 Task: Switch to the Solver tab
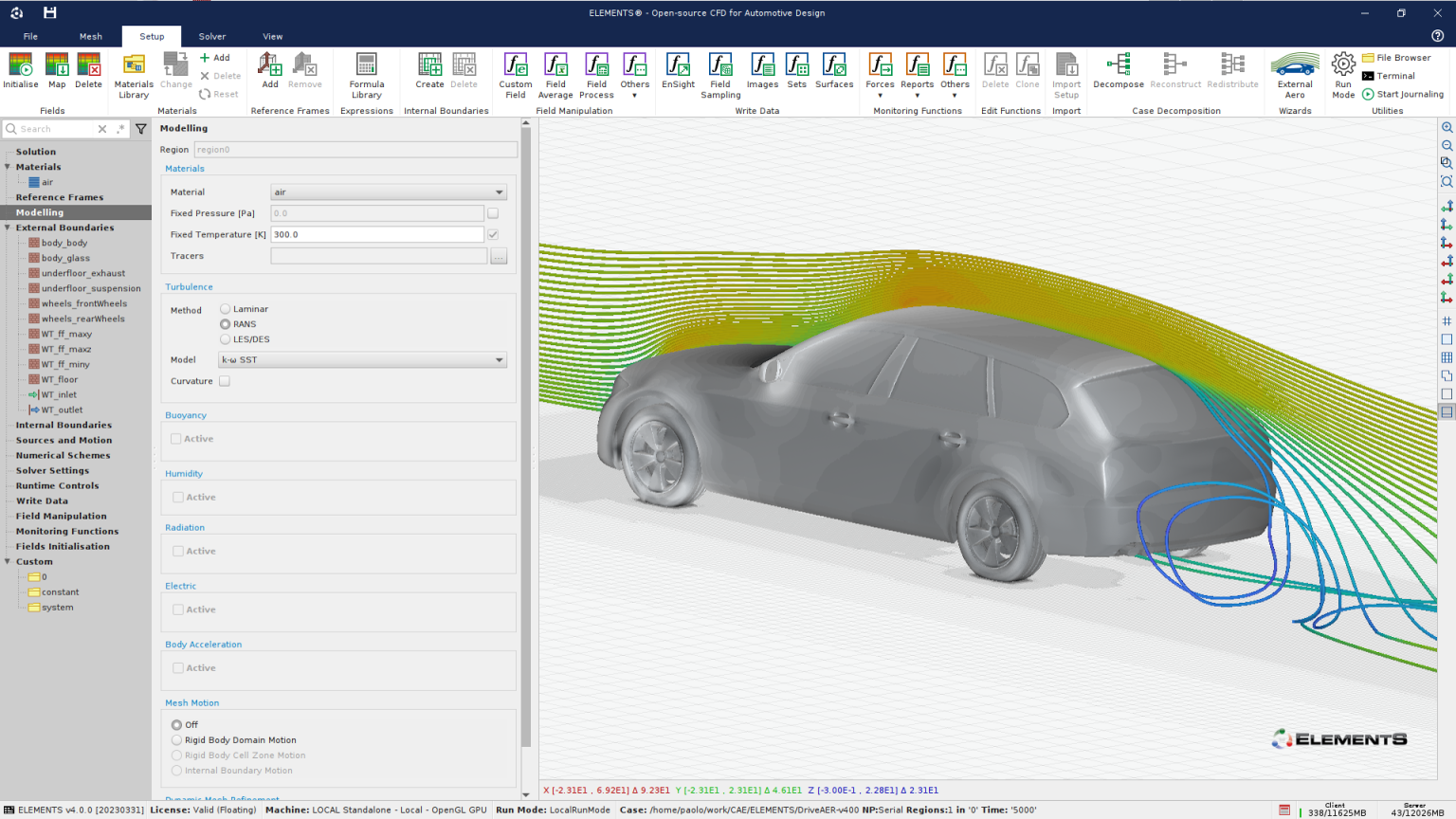tap(212, 36)
